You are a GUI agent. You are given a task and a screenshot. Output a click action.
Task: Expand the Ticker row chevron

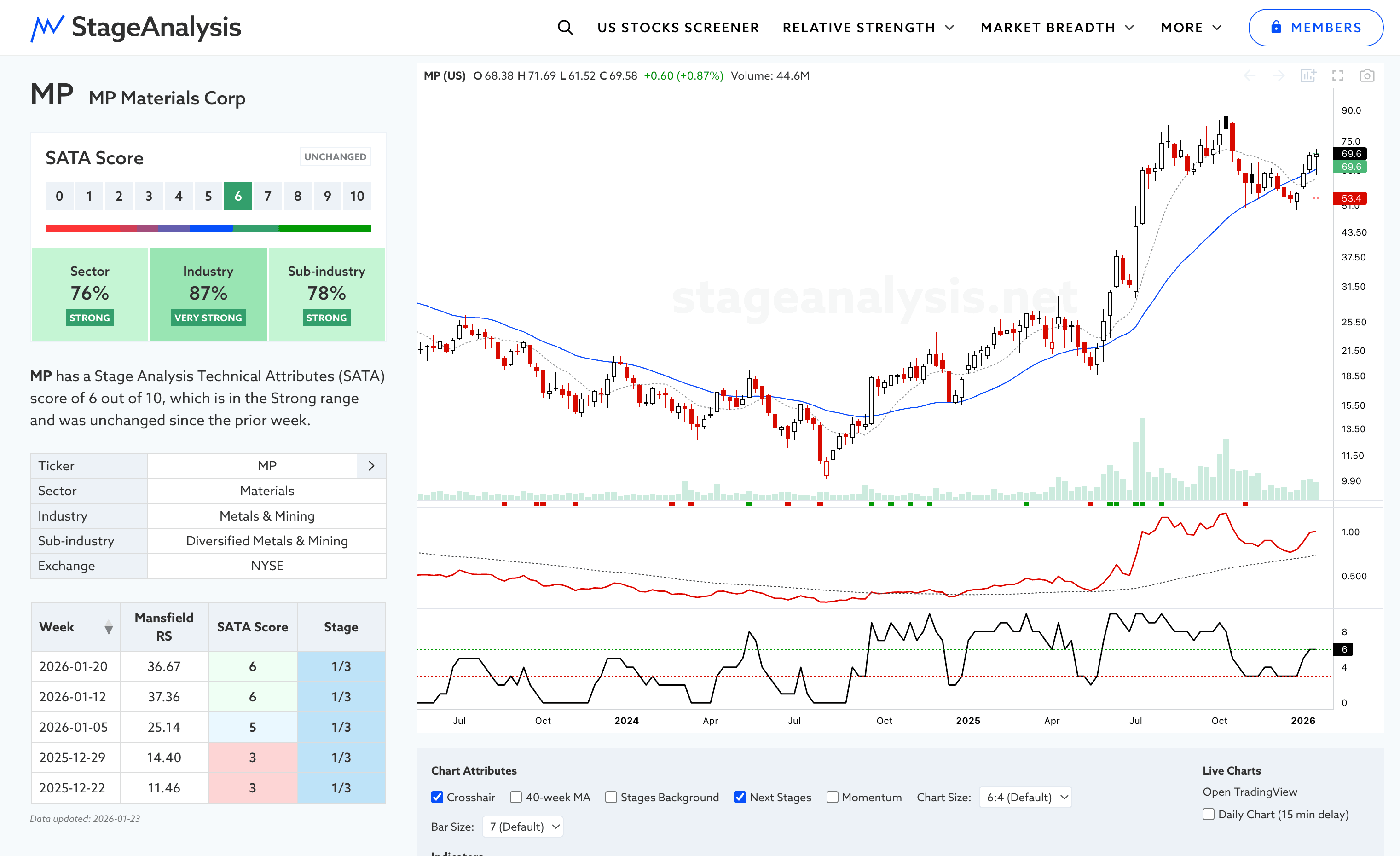click(x=371, y=466)
